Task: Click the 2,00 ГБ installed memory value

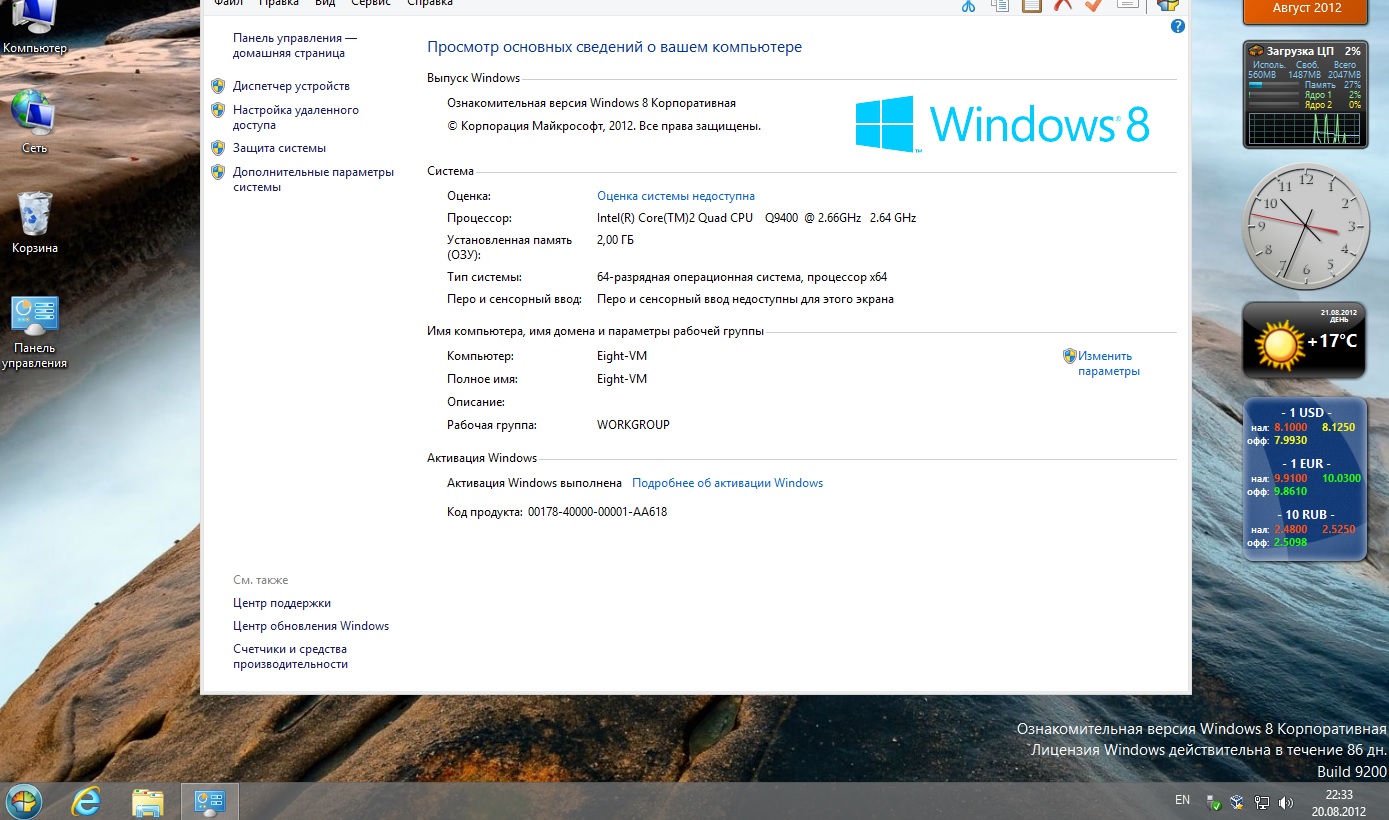Action: 615,240
